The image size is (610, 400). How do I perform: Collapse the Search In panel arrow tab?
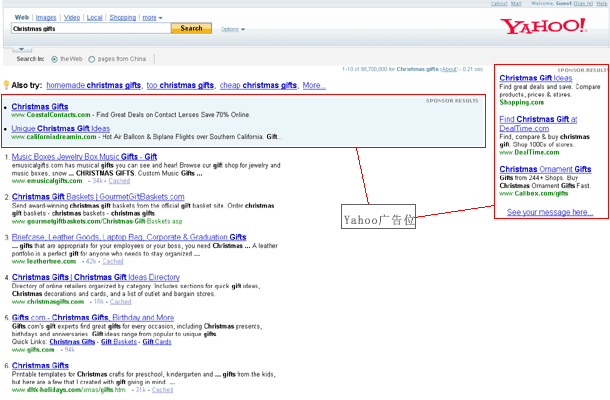(x=24, y=47)
